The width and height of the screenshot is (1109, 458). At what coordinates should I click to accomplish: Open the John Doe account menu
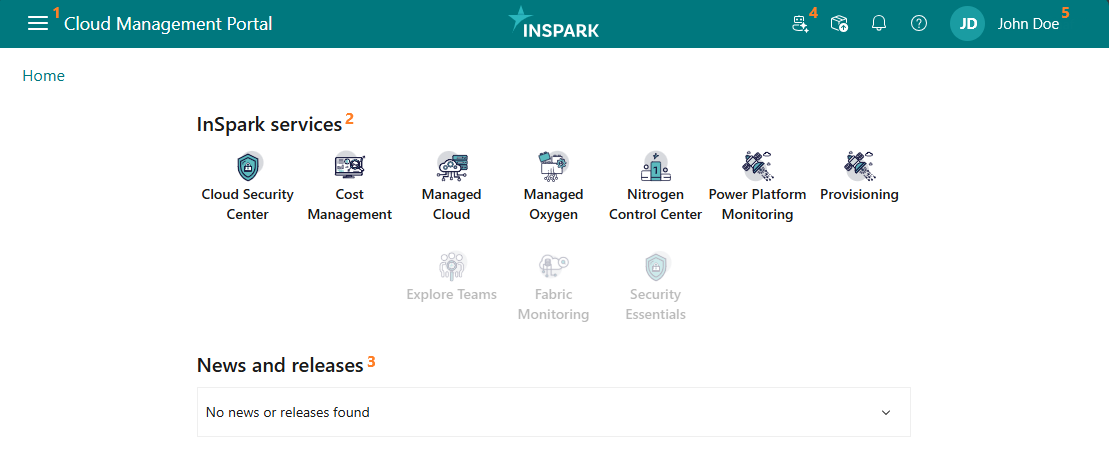1028,24
